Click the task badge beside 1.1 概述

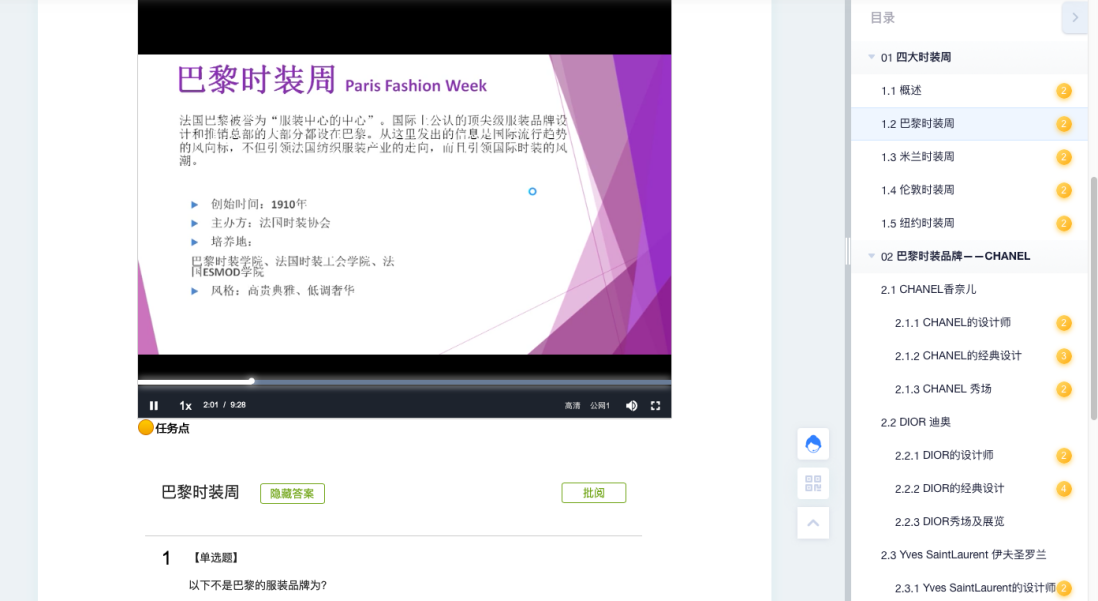(1063, 91)
